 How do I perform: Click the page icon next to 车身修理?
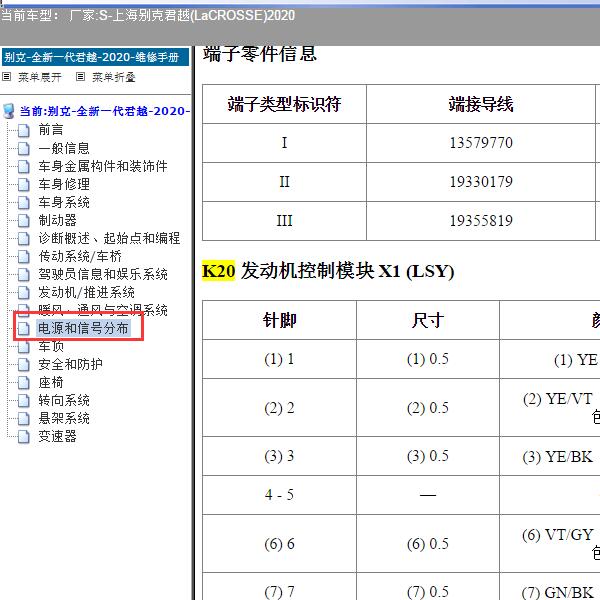coord(24,184)
